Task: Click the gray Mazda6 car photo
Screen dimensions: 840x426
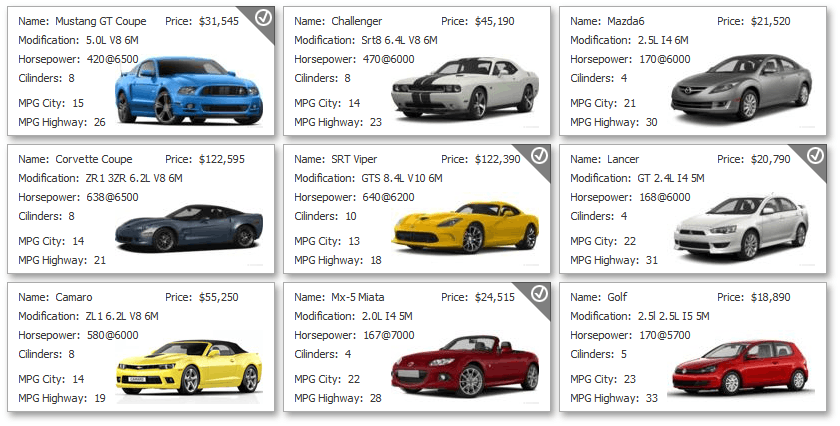Action: click(x=741, y=87)
